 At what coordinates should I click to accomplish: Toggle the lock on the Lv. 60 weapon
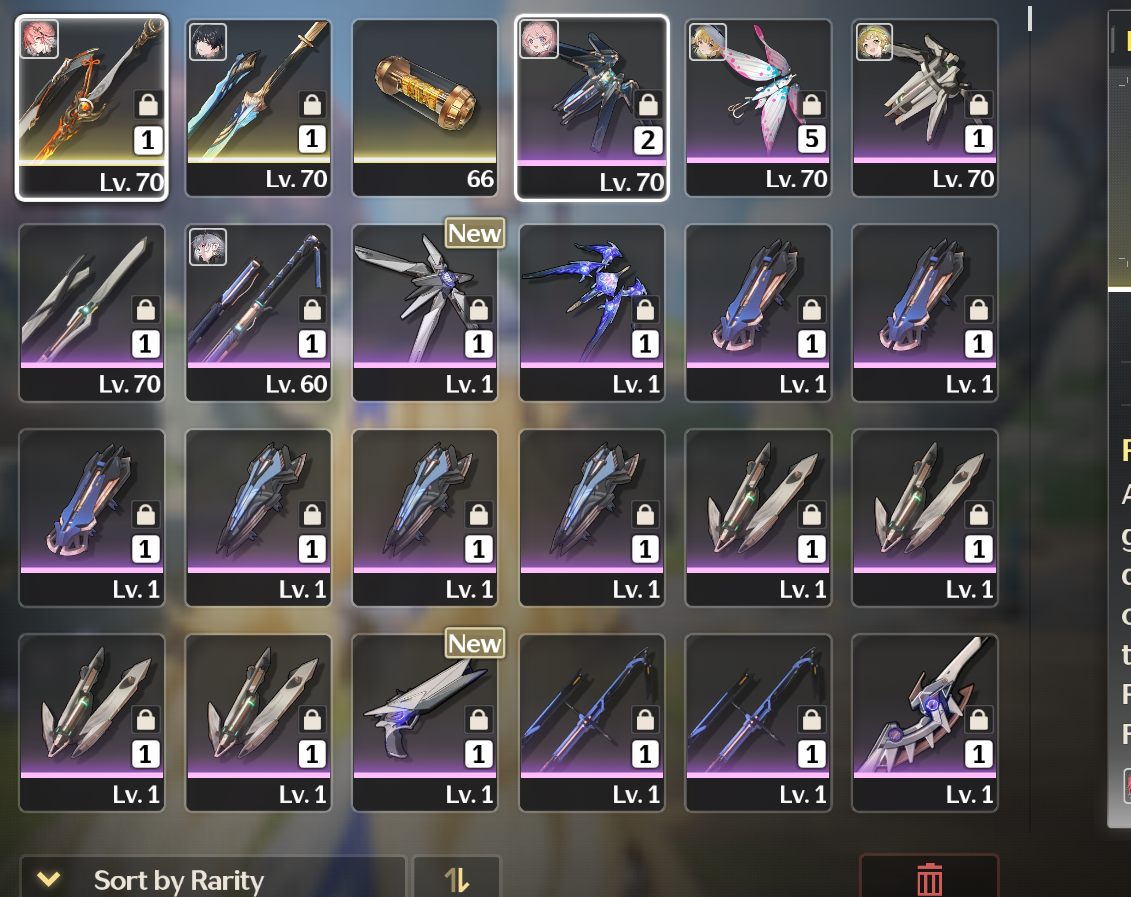pyautogui.click(x=312, y=310)
